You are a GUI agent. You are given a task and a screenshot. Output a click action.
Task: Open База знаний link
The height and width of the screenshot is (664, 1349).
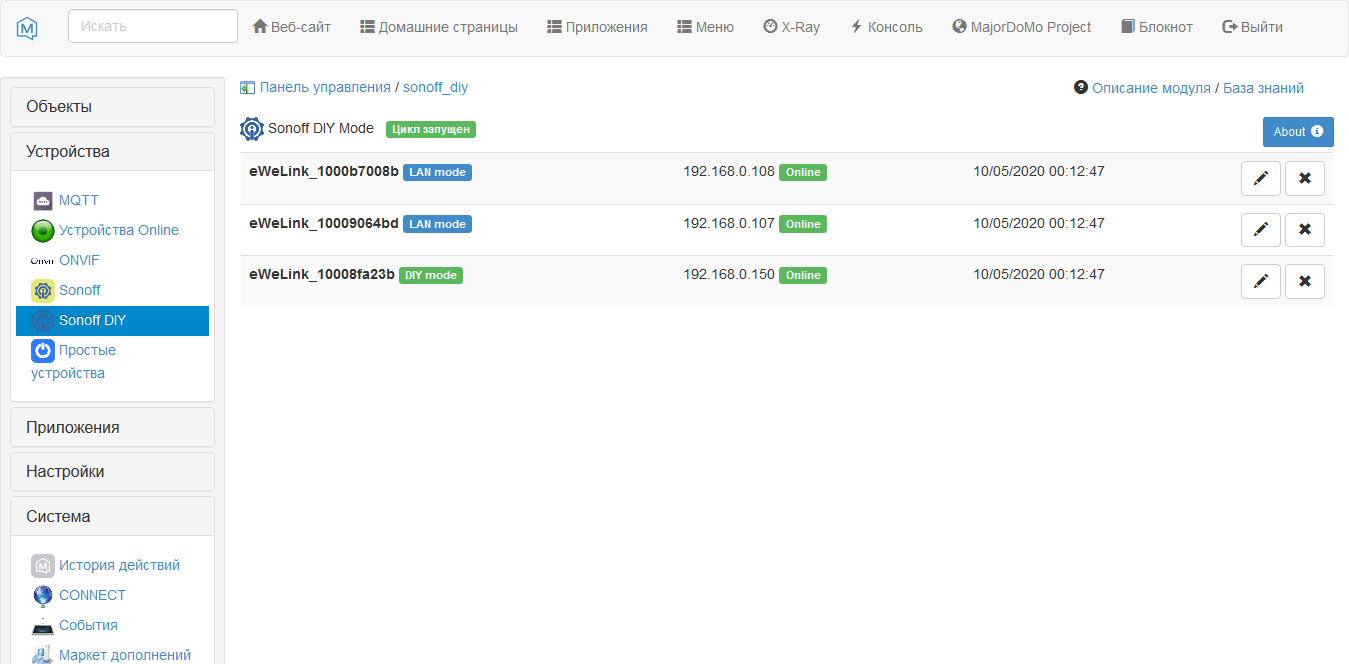click(x=1264, y=88)
